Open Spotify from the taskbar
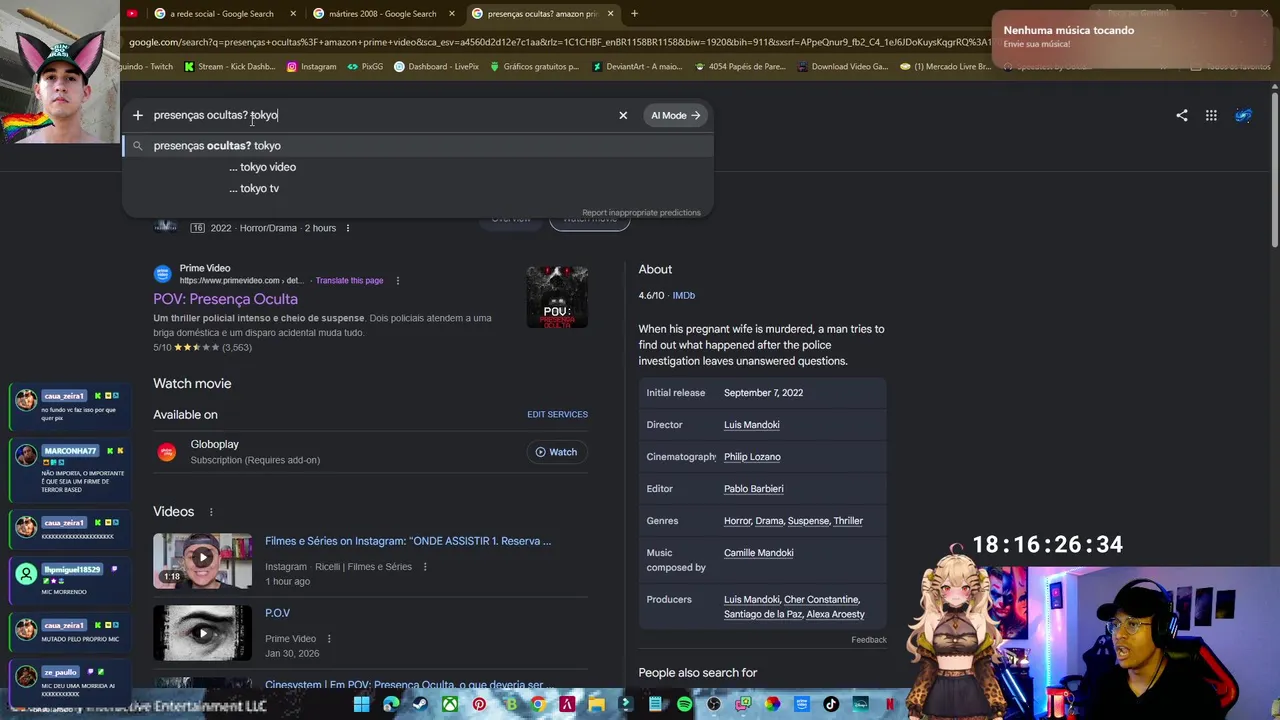Image resolution: width=1280 pixels, height=720 pixels. pyautogui.click(x=684, y=704)
